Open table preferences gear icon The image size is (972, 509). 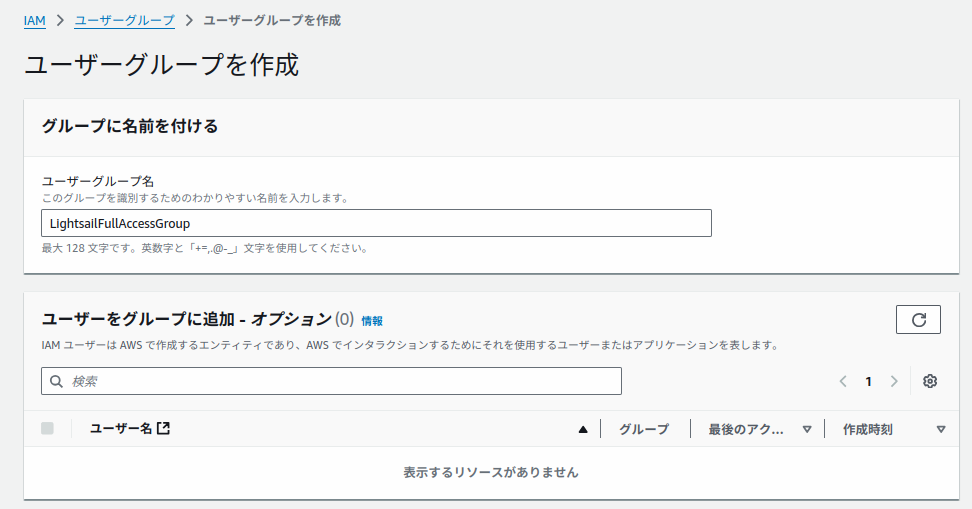[930, 381]
